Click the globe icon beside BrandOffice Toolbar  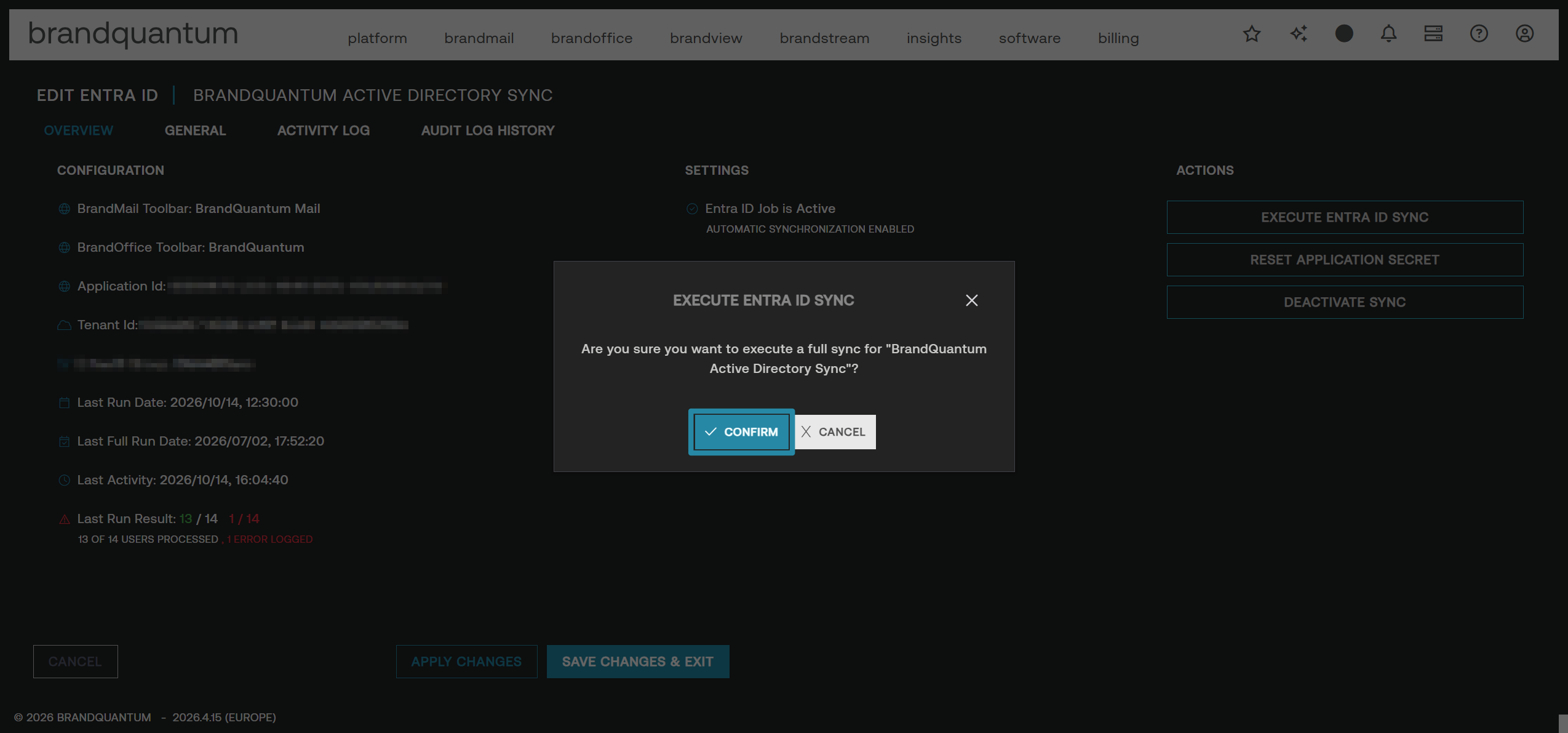[64, 248]
